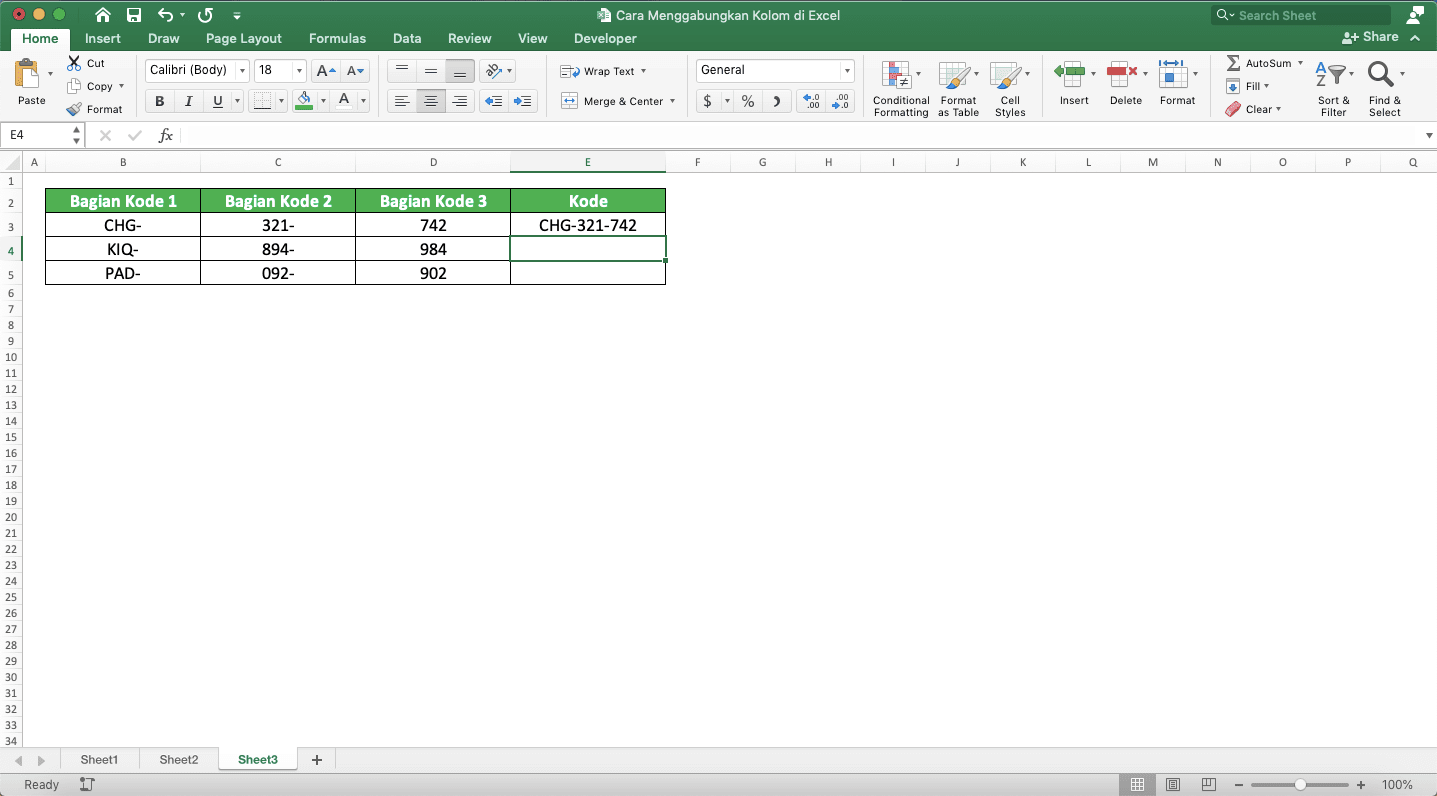
Task: Toggle italic formatting
Action: point(188,101)
